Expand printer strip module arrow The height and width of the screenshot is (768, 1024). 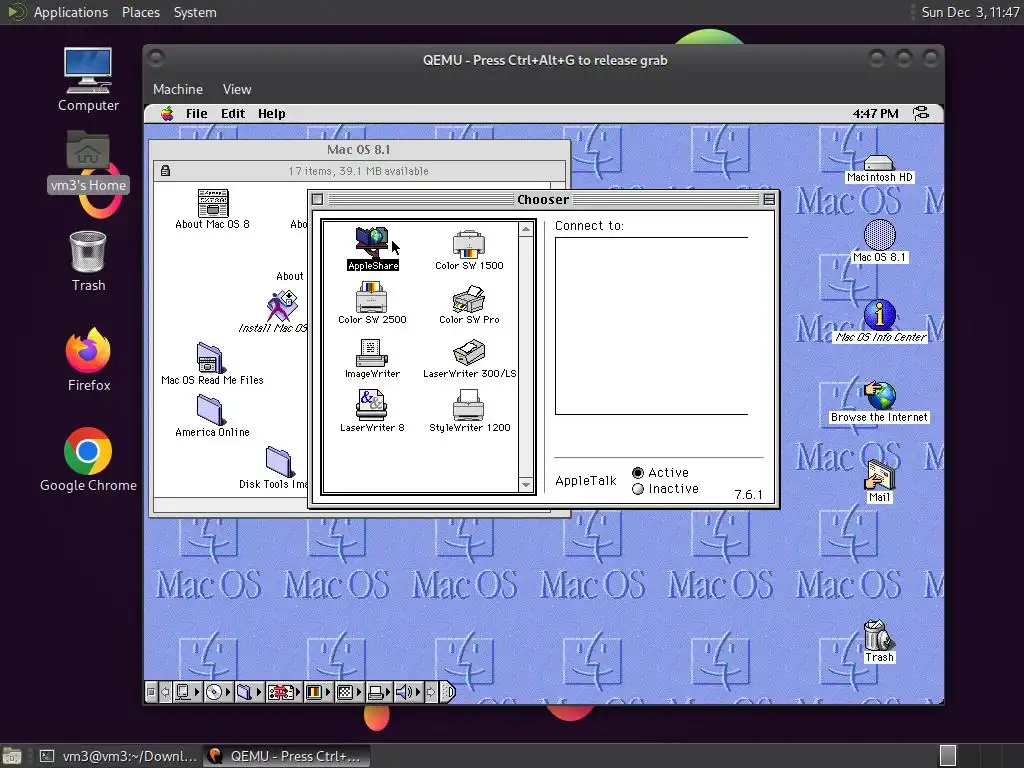pos(388,692)
